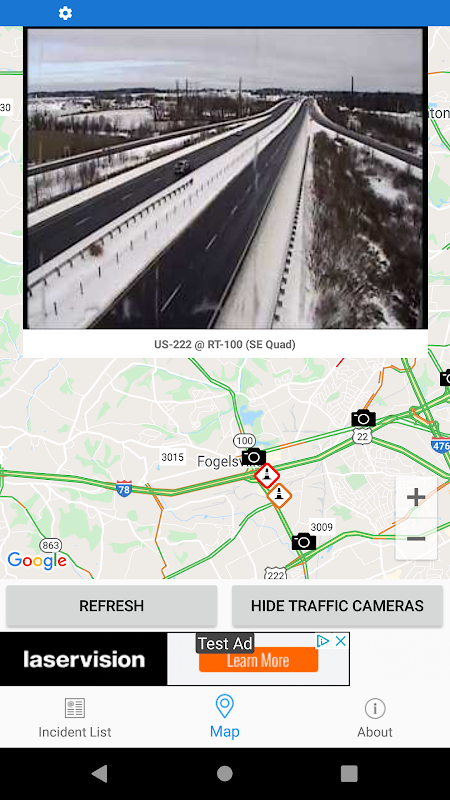Tap the orange construction cone incident marker
This screenshot has width=450, height=800.
tap(279, 495)
